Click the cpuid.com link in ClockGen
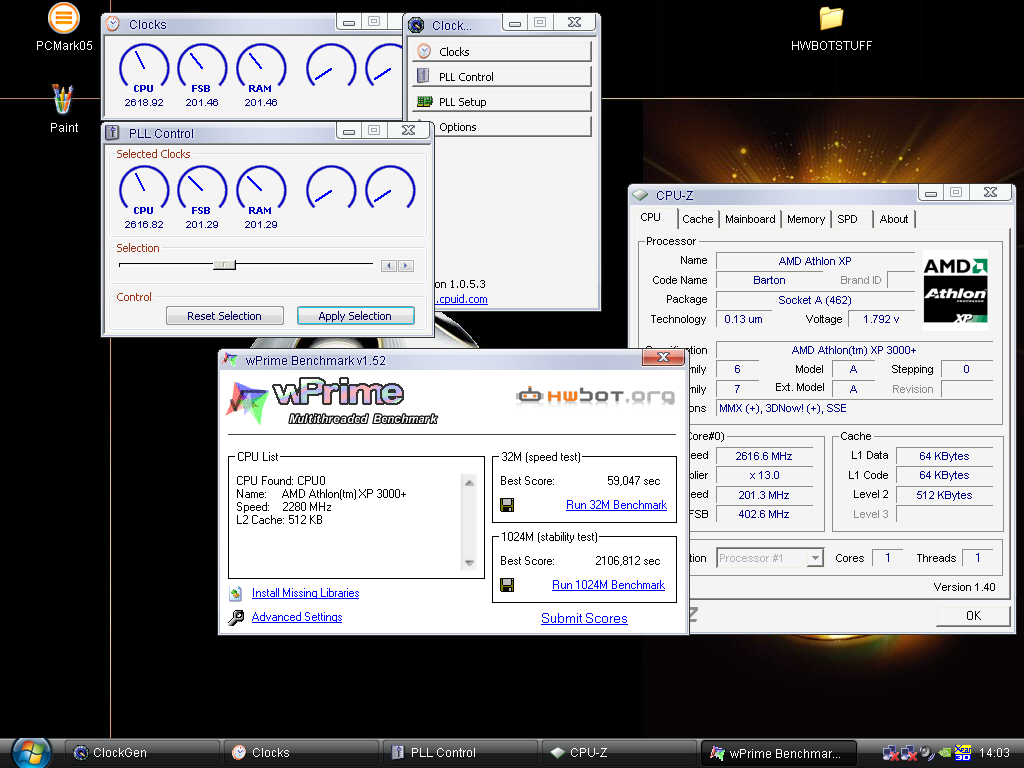This screenshot has height=768, width=1024. click(x=461, y=299)
